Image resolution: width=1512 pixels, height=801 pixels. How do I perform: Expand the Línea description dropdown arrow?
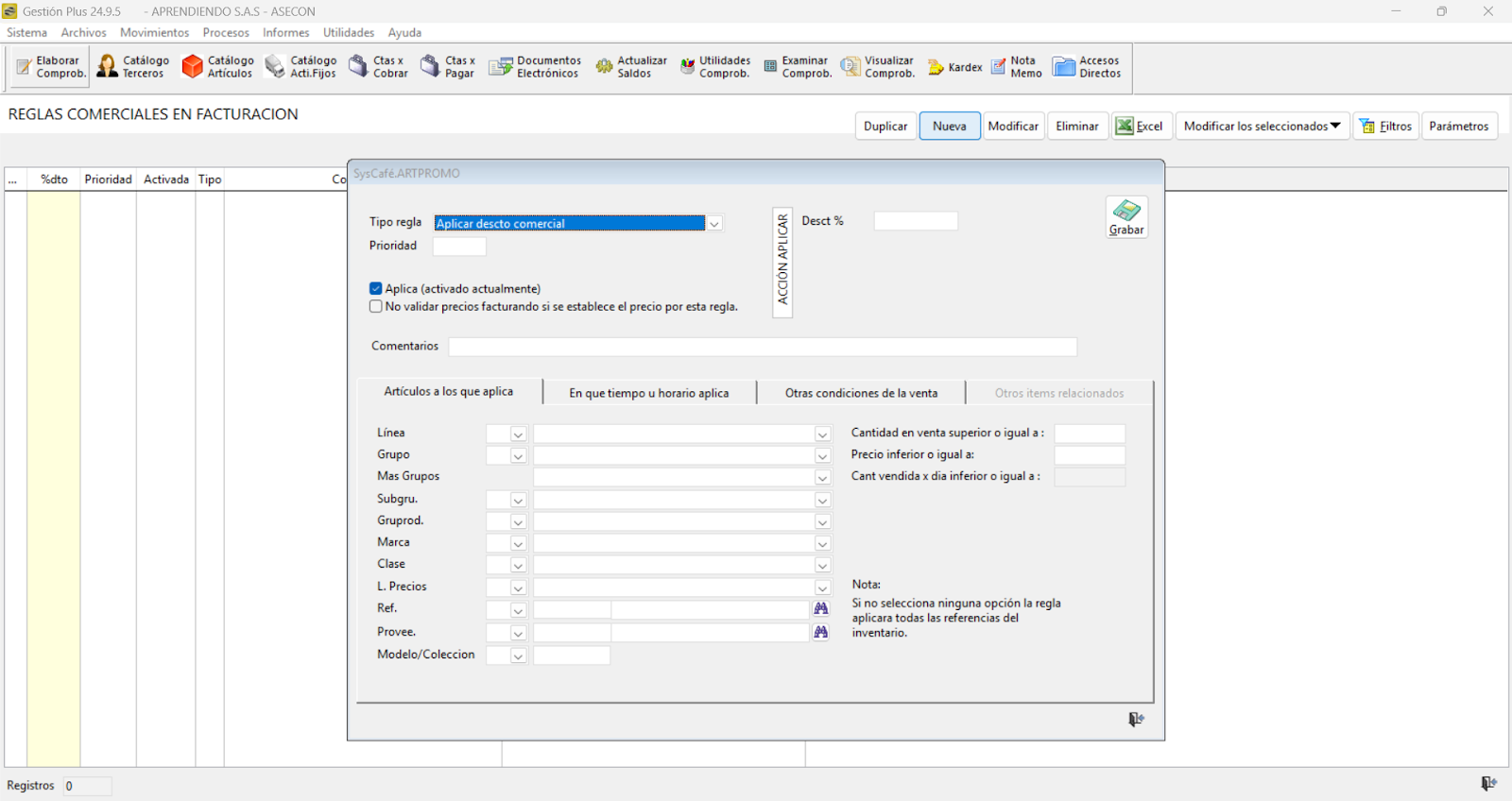[822, 435]
